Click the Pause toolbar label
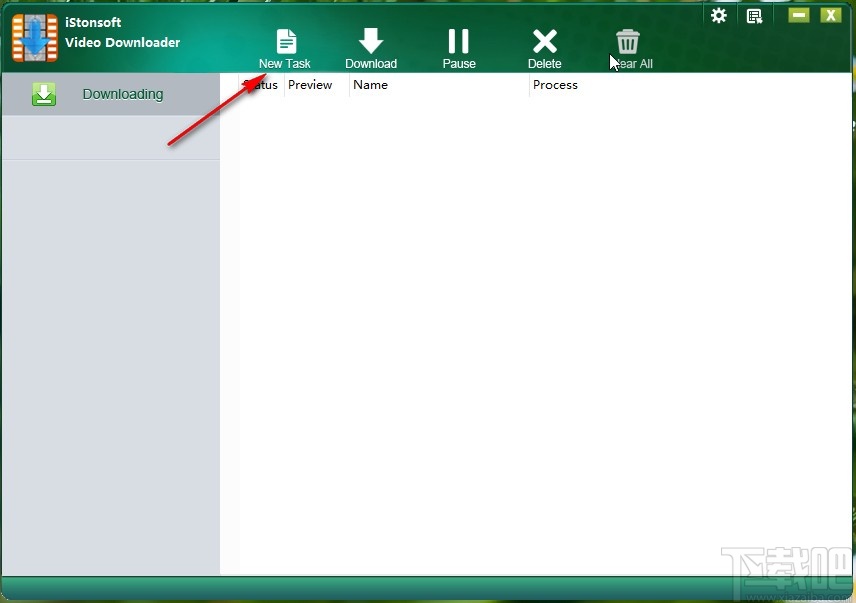 (x=458, y=62)
